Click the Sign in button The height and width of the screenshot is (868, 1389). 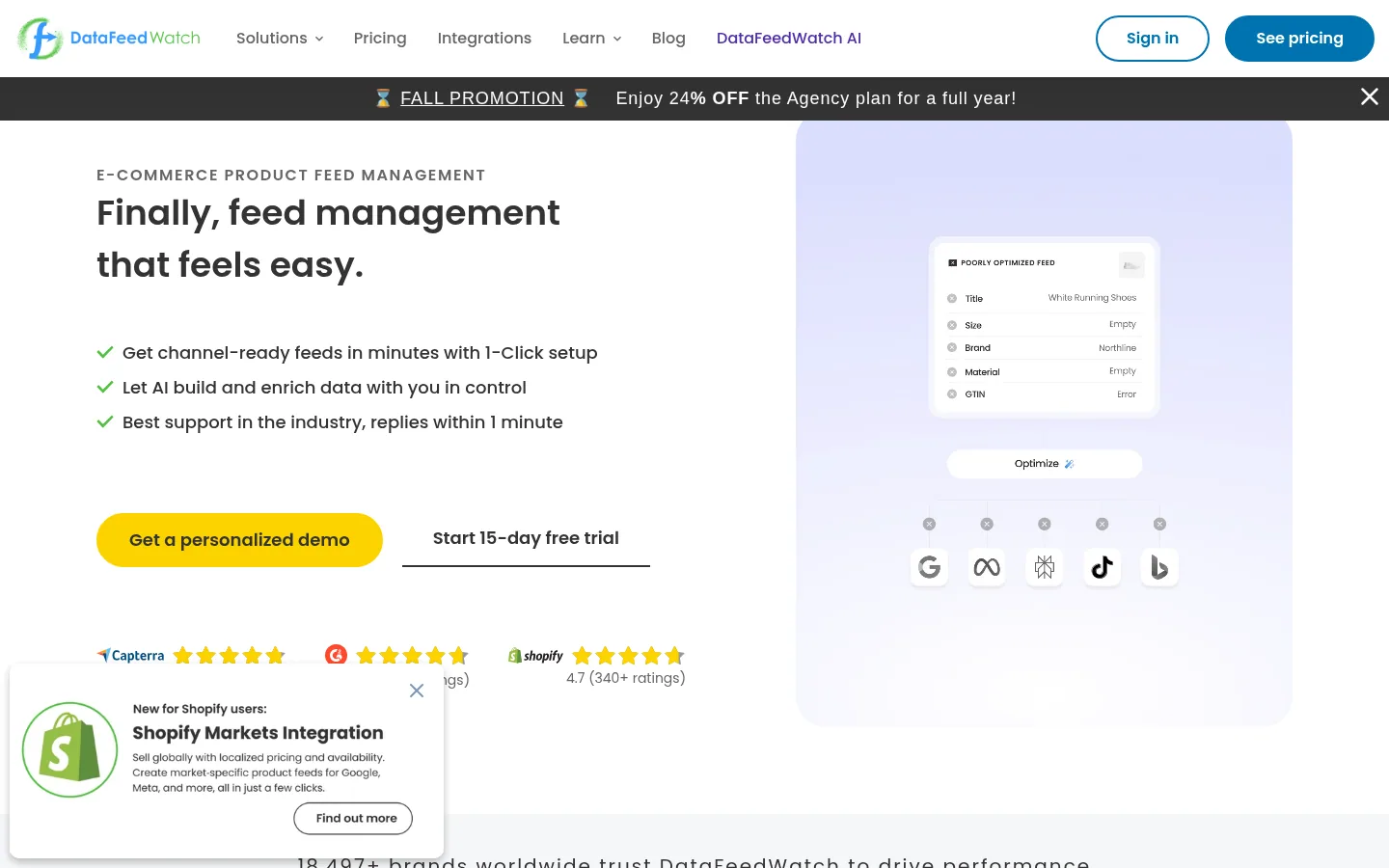(1153, 39)
